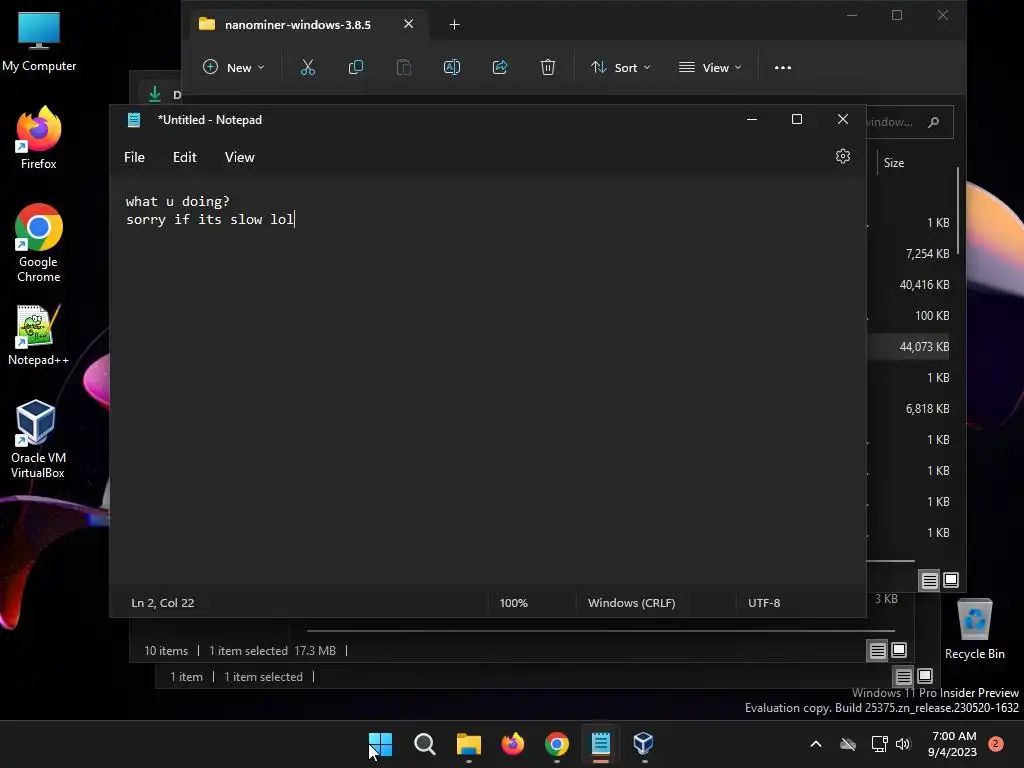Click the Search icon on the taskbar
1024x768 pixels.
pyautogui.click(x=424, y=744)
